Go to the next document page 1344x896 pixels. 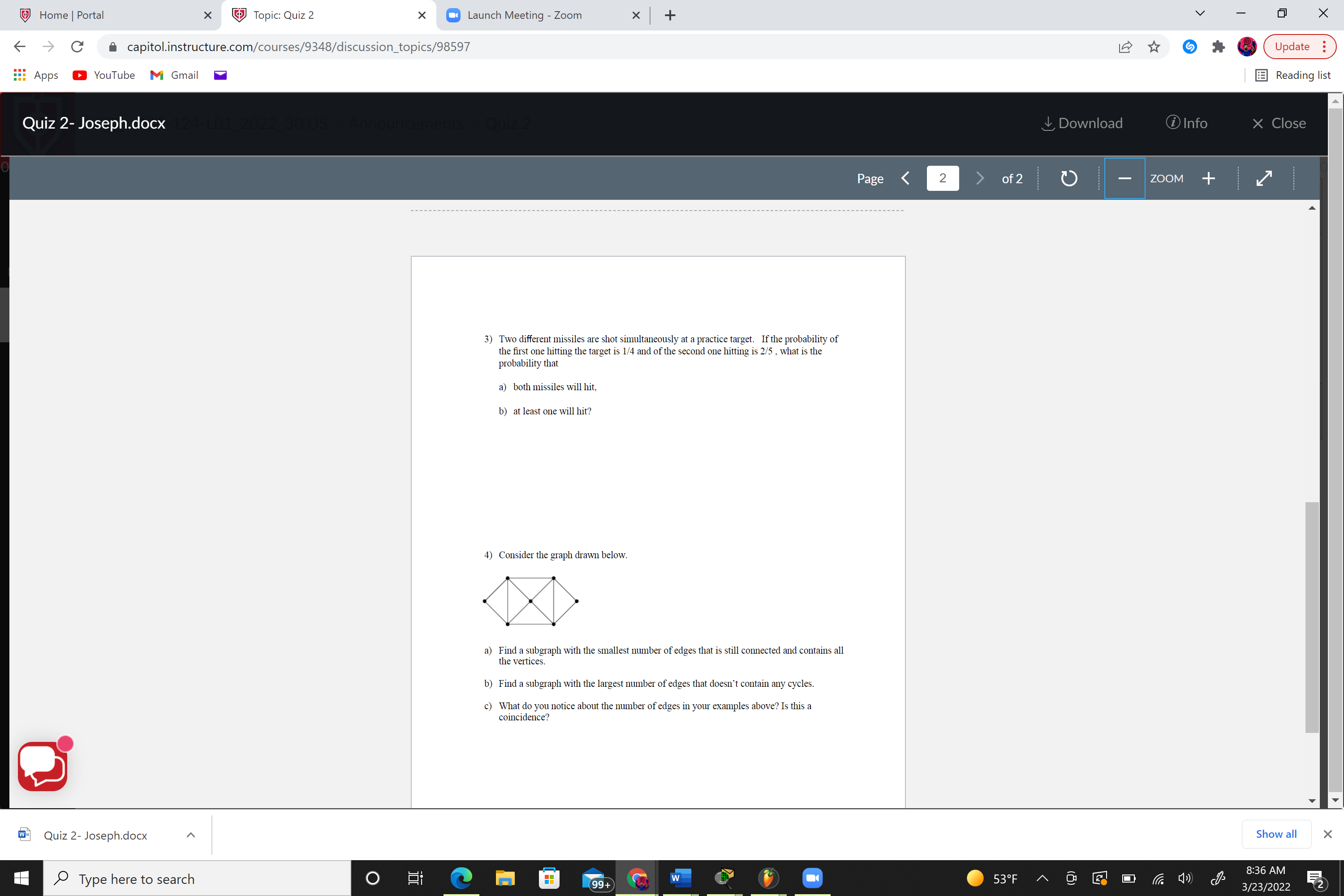click(979, 178)
